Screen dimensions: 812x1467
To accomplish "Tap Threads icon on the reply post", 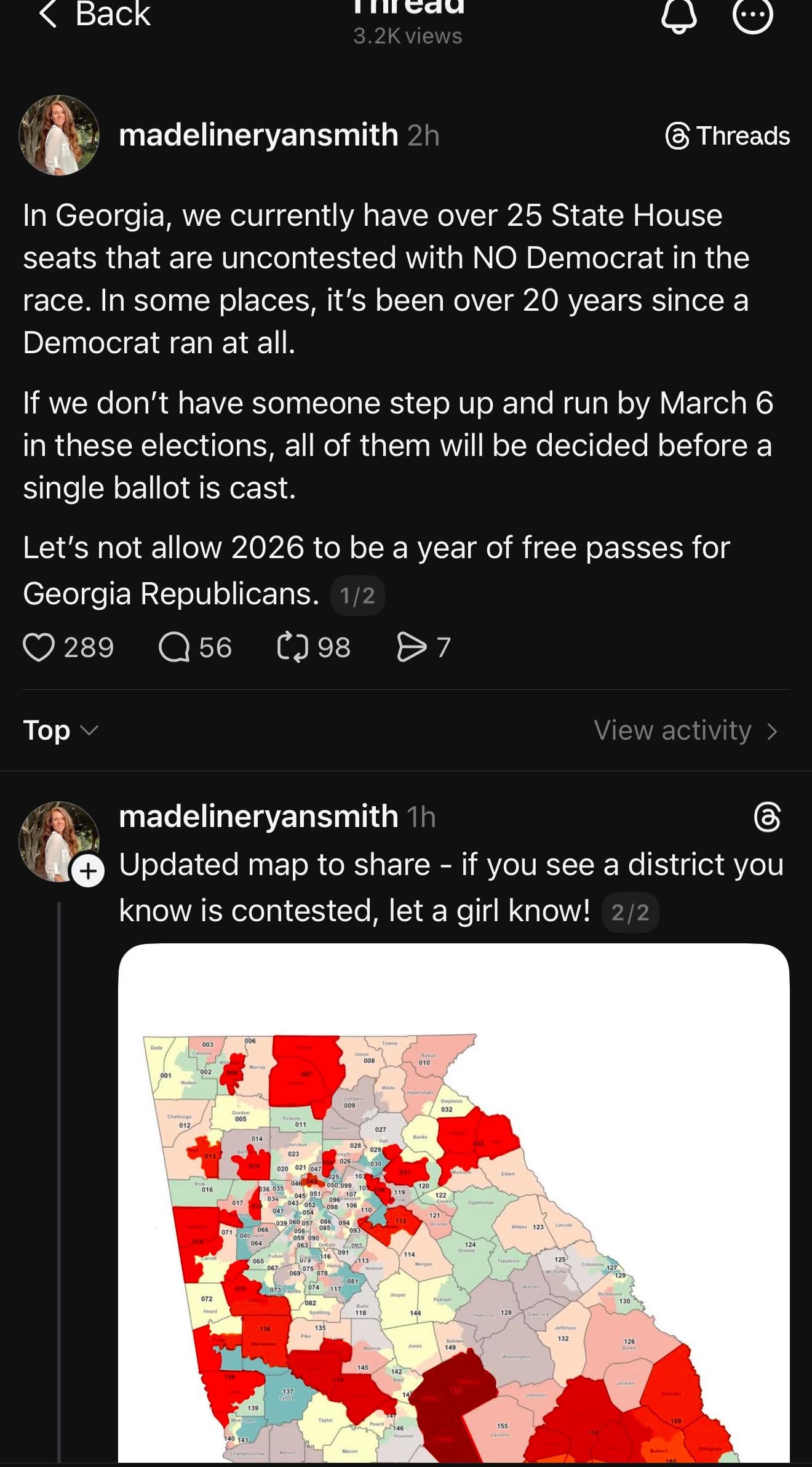I will (x=767, y=818).
